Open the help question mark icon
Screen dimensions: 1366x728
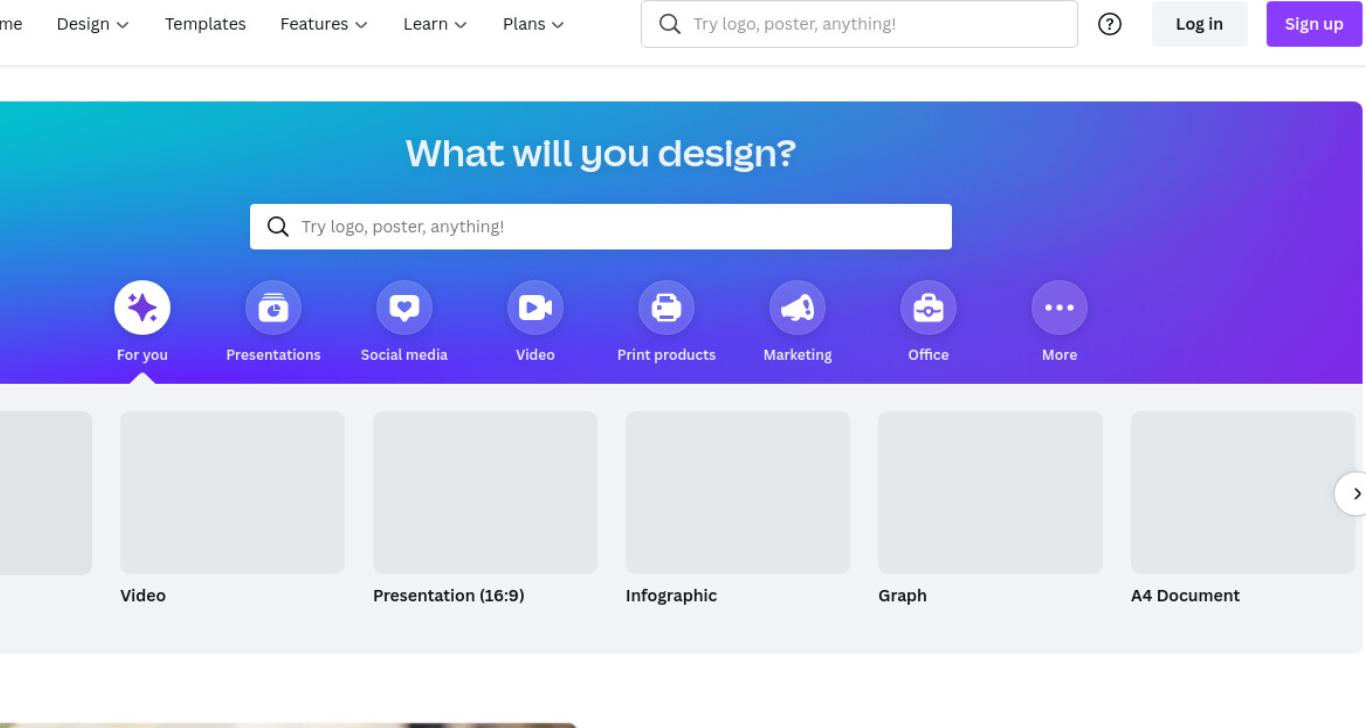[1109, 24]
